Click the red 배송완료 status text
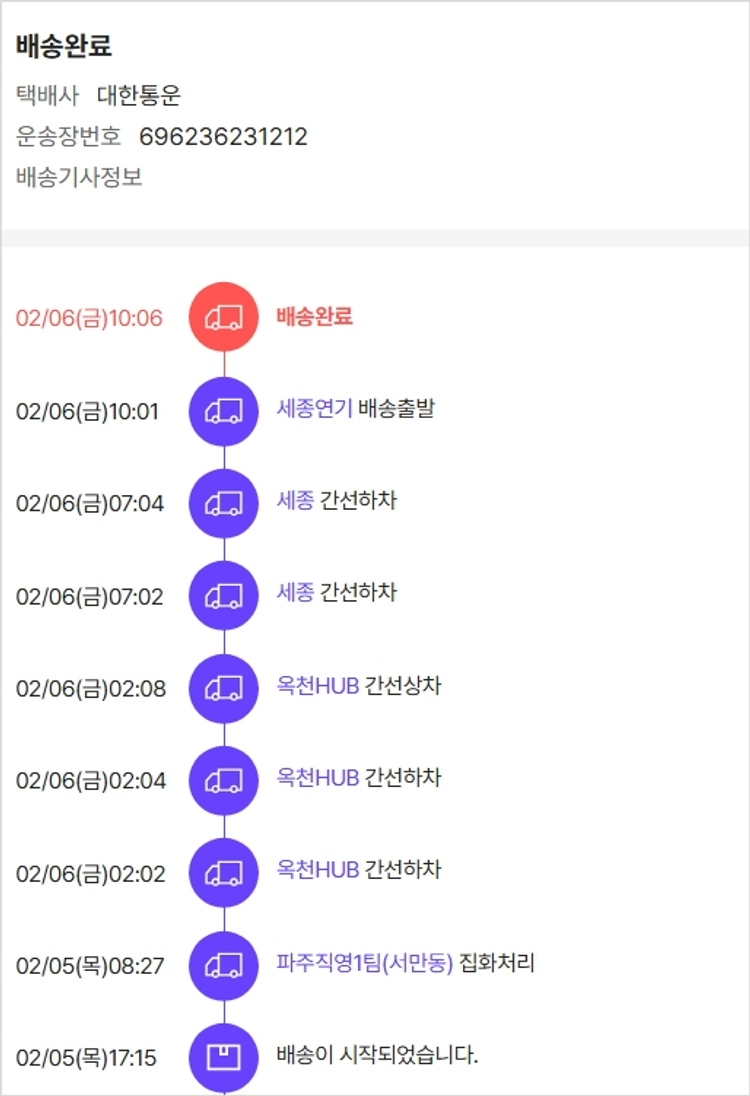 (314, 316)
